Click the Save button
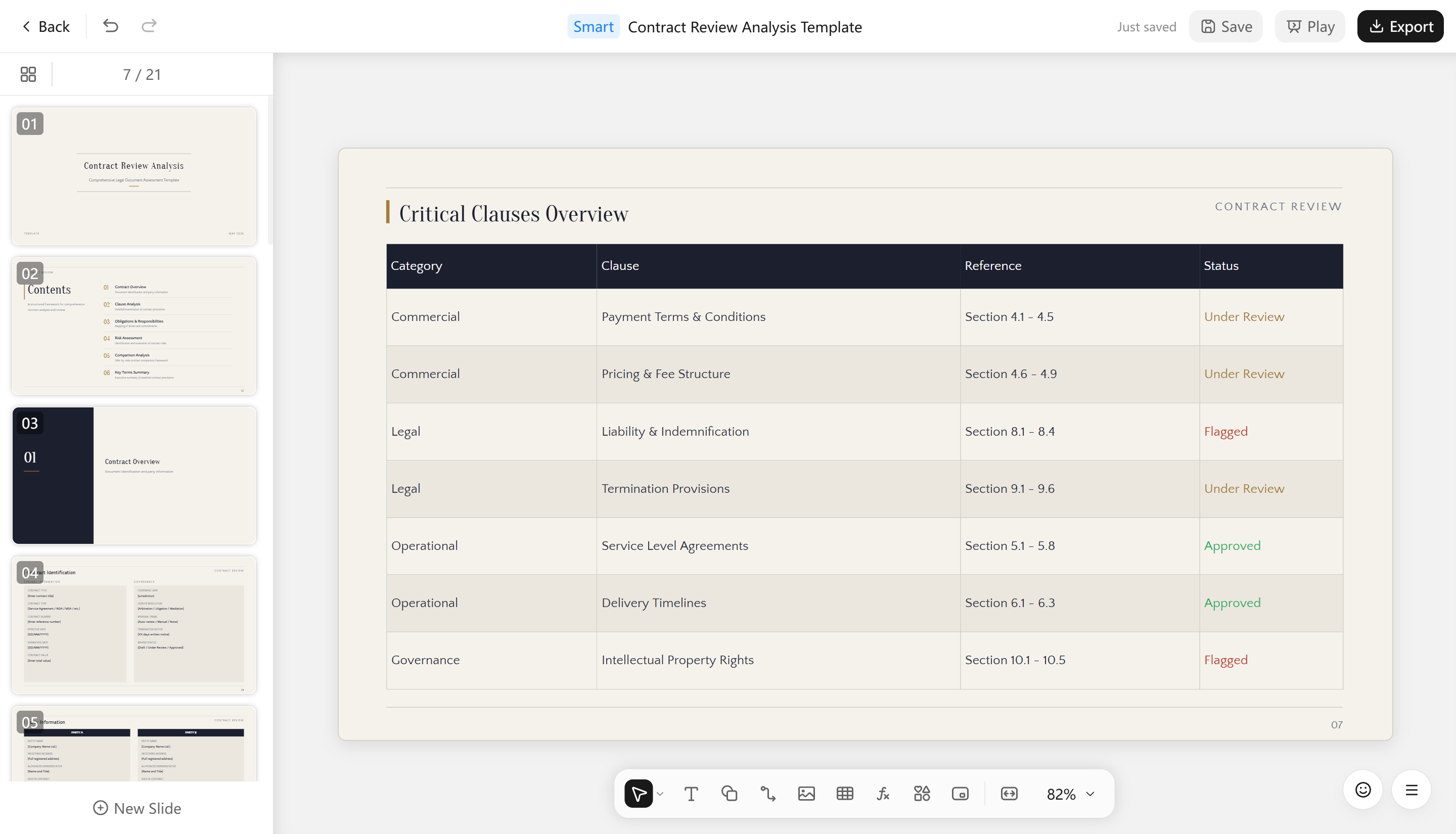The width and height of the screenshot is (1456, 834). (x=1226, y=26)
